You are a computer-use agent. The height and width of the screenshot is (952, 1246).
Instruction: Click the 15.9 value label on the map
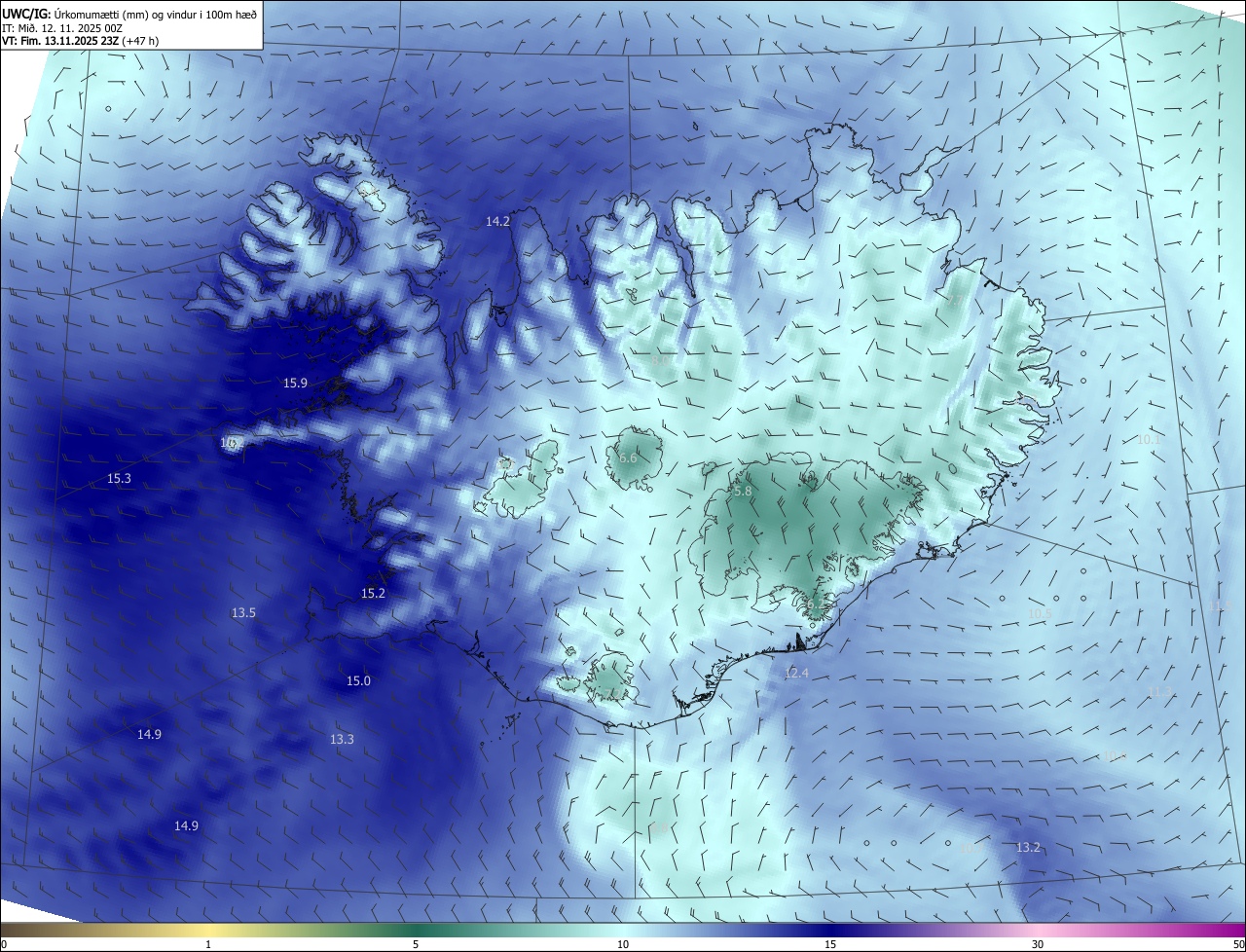[295, 384]
